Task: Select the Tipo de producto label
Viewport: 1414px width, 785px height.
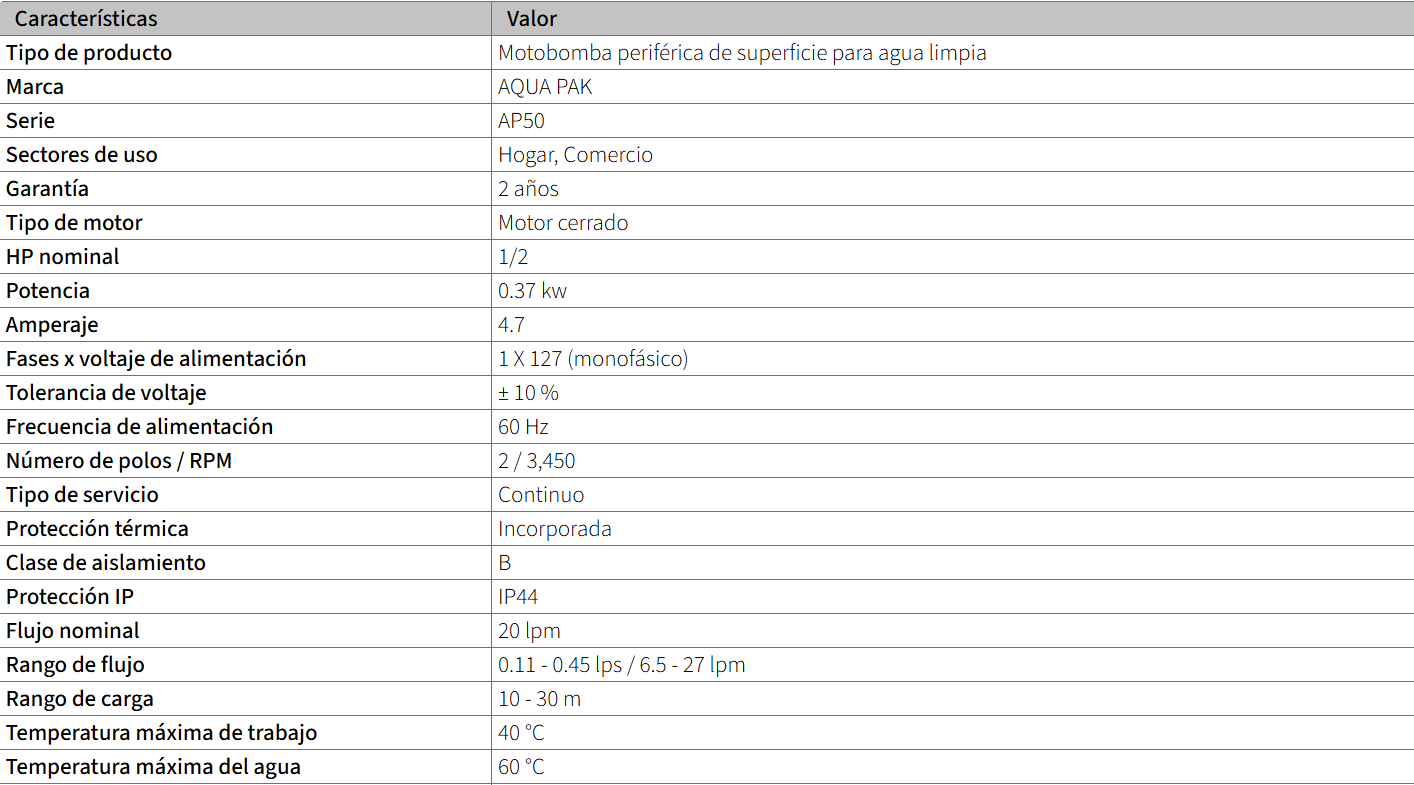Action: [x=89, y=53]
